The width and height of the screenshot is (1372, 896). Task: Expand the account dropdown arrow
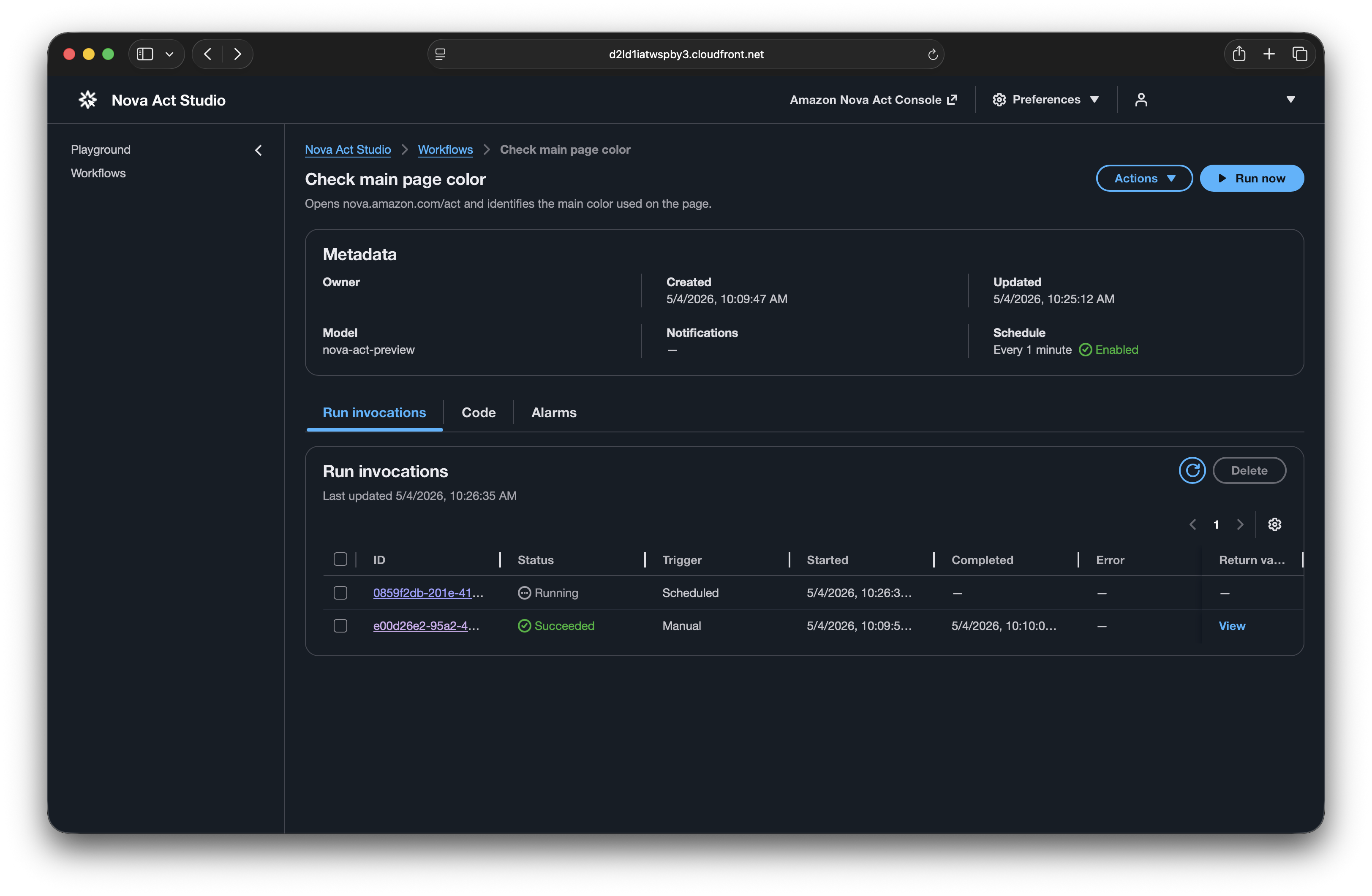tap(1290, 100)
